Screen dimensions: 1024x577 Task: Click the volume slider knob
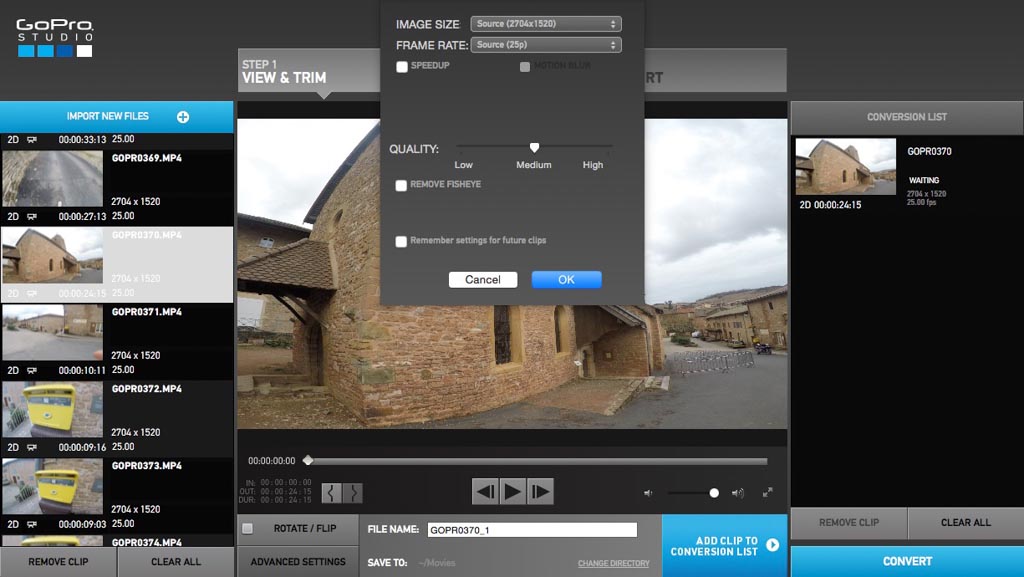tap(714, 493)
